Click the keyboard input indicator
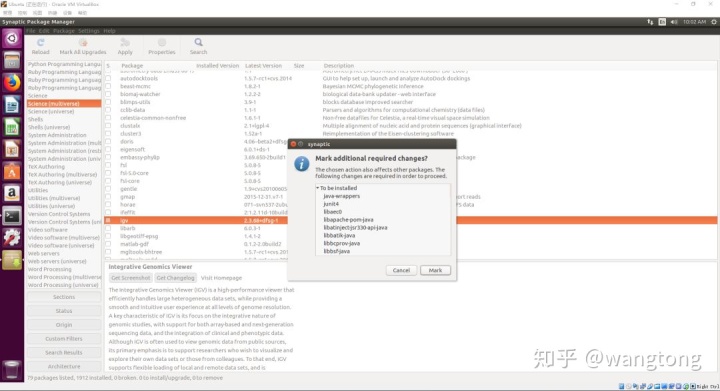Viewport: 720px width, 391px height. [662, 22]
